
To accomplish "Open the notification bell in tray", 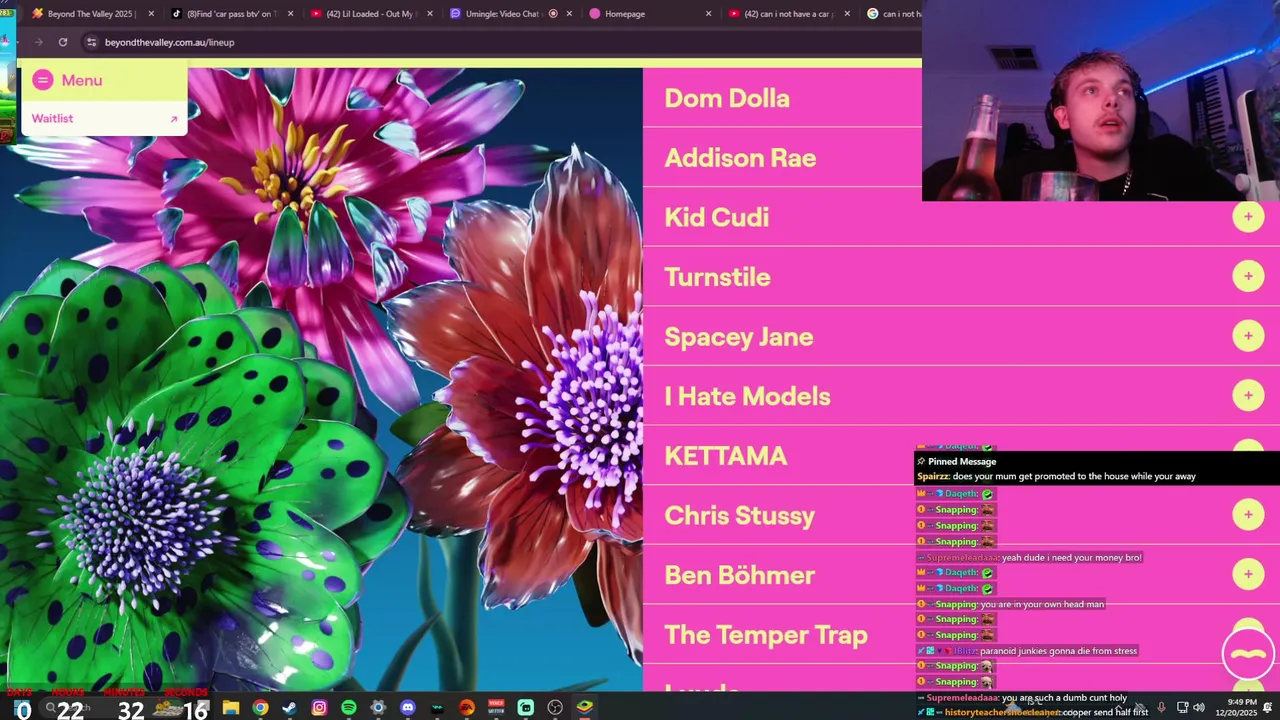I will (1268, 708).
